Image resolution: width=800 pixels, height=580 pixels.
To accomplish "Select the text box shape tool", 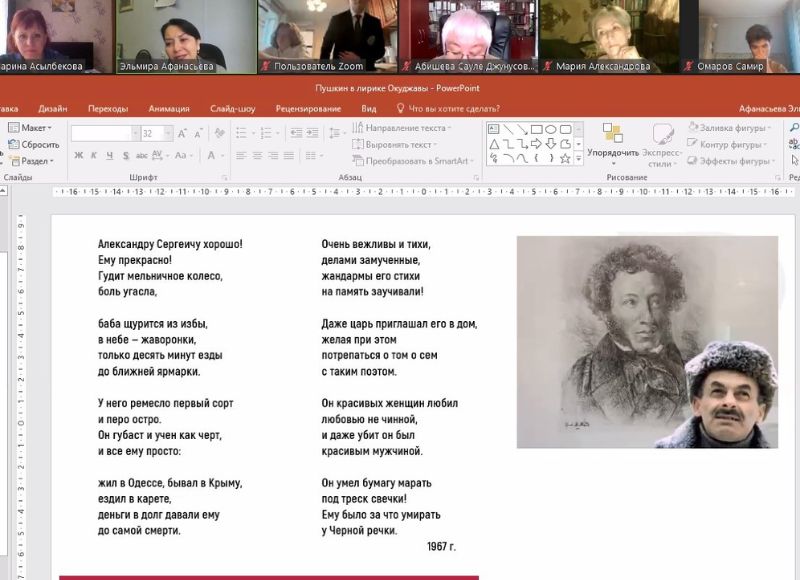I will coord(494,130).
